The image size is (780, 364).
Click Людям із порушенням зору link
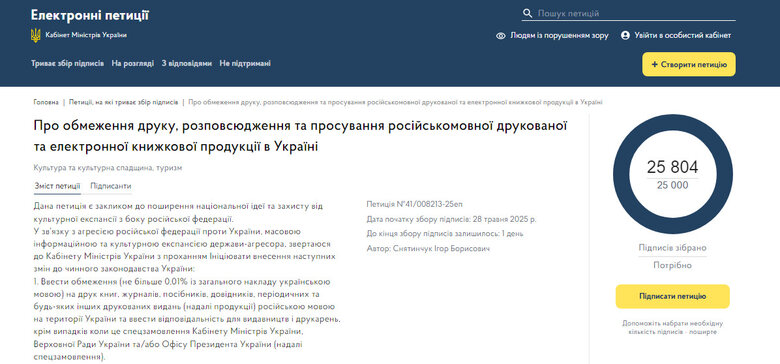click(x=560, y=36)
